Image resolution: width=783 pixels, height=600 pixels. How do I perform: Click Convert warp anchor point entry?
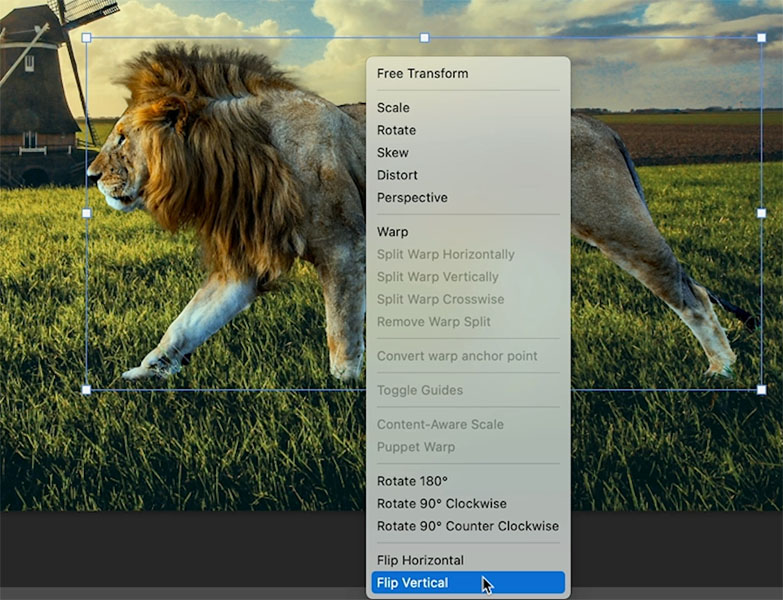pyautogui.click(x=468, y=356)
